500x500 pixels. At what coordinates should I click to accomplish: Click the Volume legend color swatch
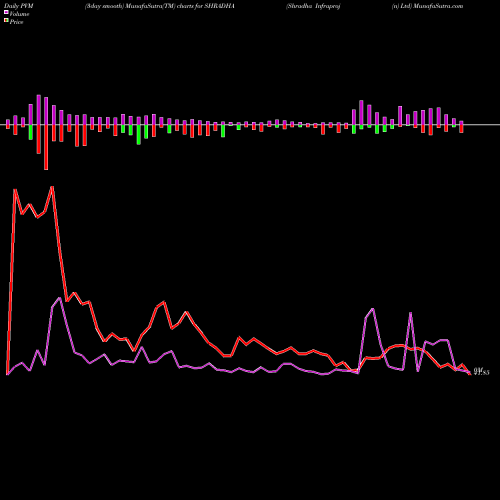[x=6, y=12]
